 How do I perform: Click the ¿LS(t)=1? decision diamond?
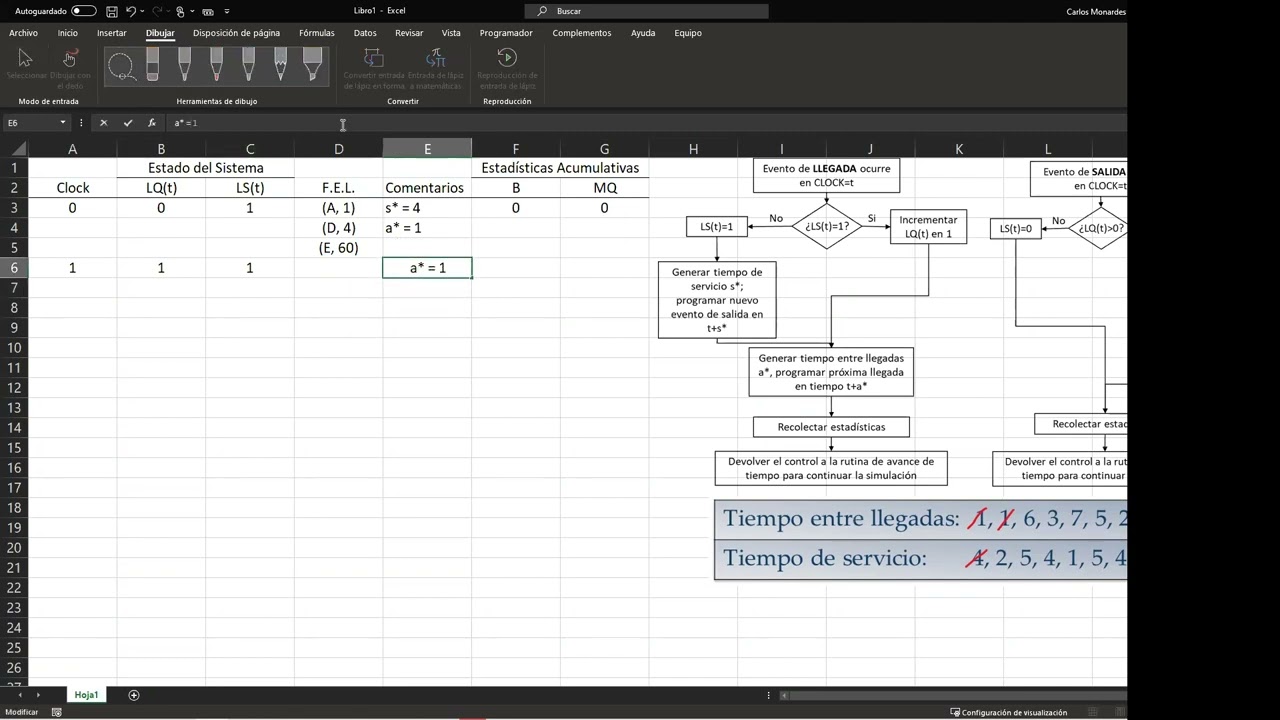pos(827,227)
